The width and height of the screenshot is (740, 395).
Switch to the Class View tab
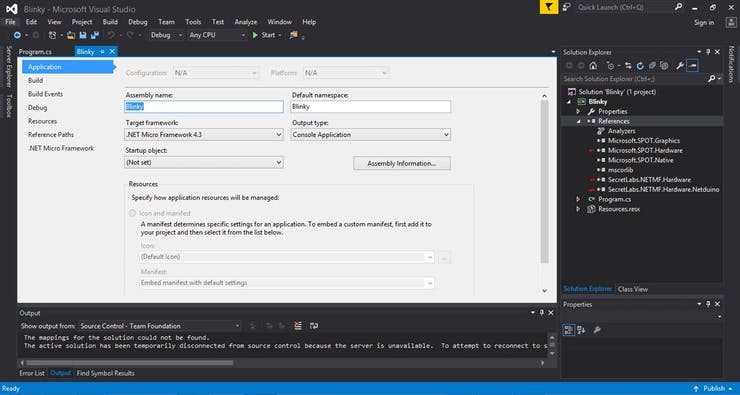pos(633,289)
